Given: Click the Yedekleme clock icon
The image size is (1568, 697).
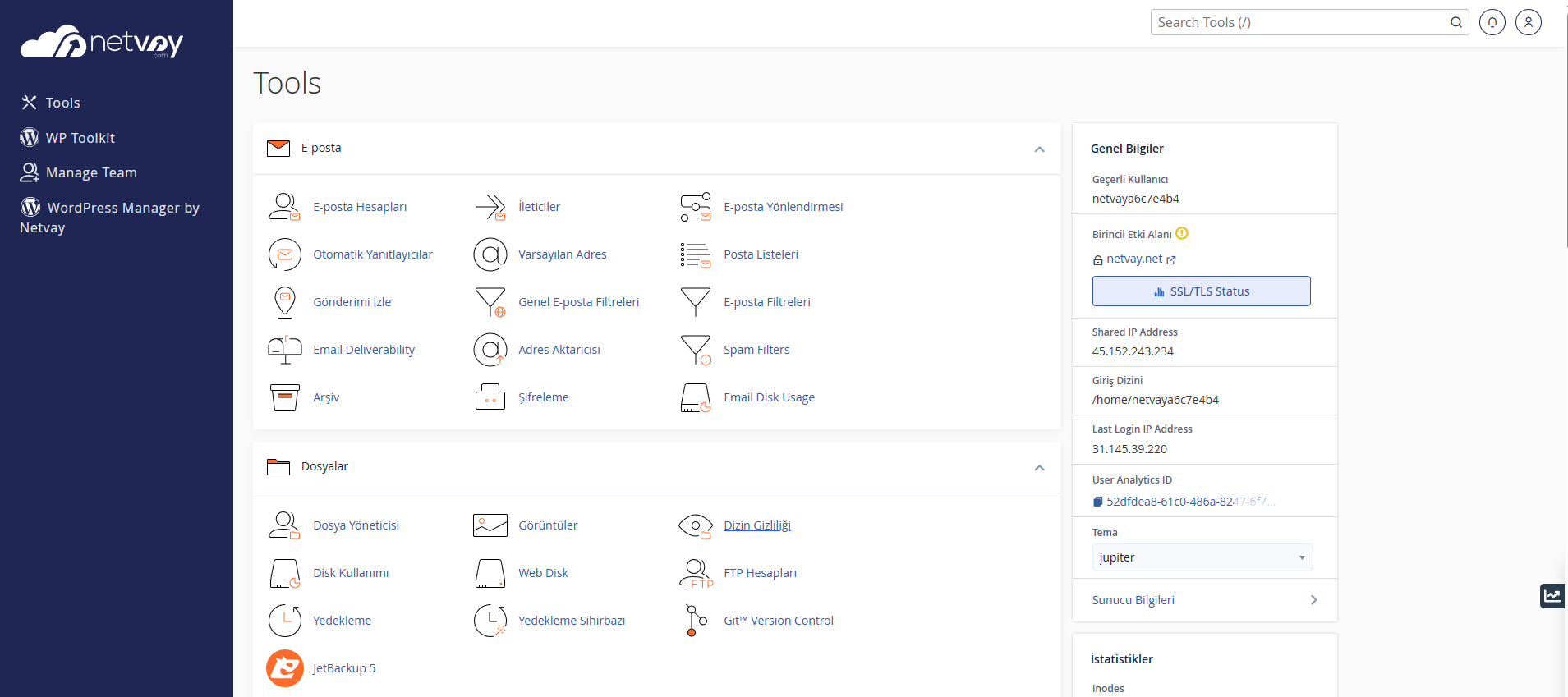Looking at the screenshot, I should pyautogui.click(x=284, y=621).
